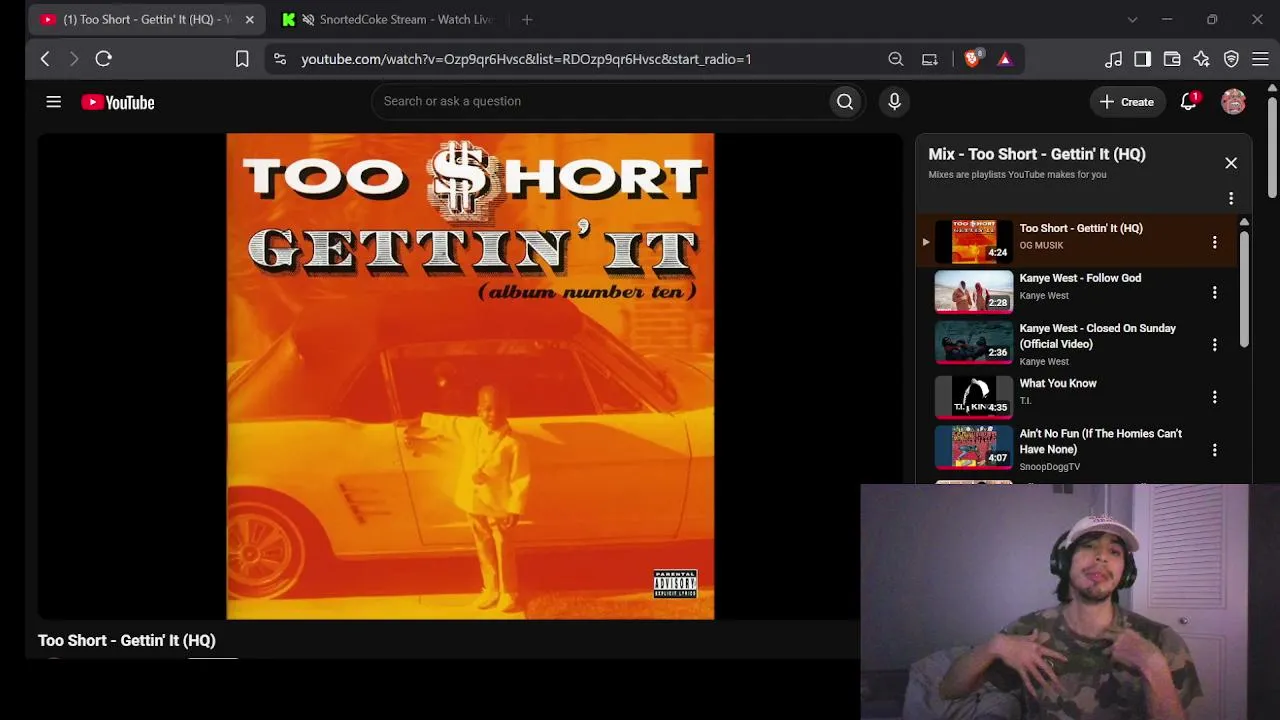
Task: Click the YouTube search magnifier button
Action: pos(845,101)
